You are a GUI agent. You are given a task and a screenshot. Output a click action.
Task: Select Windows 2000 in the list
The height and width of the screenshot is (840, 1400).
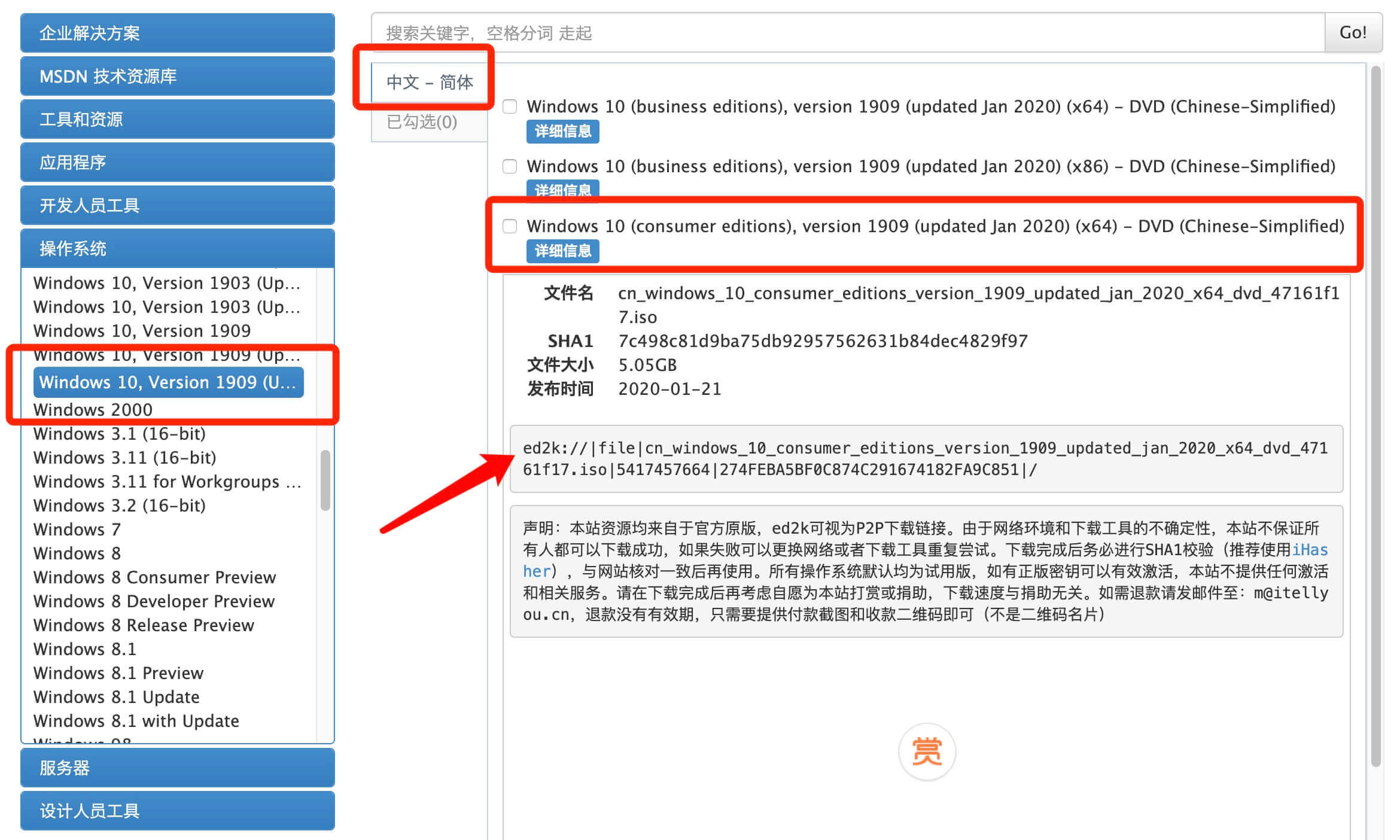[x=93, y=410]
